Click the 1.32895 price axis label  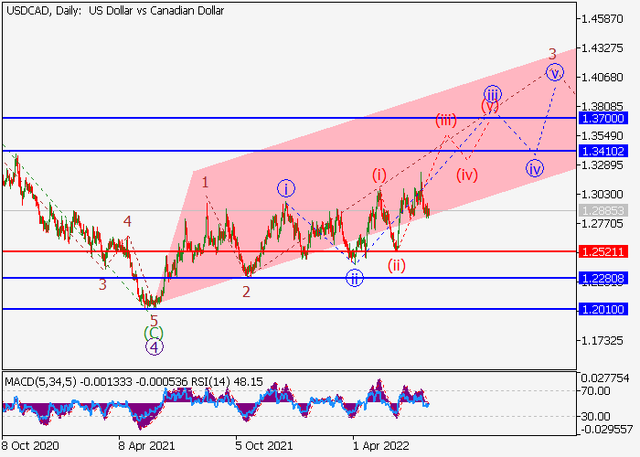[602, 165]
